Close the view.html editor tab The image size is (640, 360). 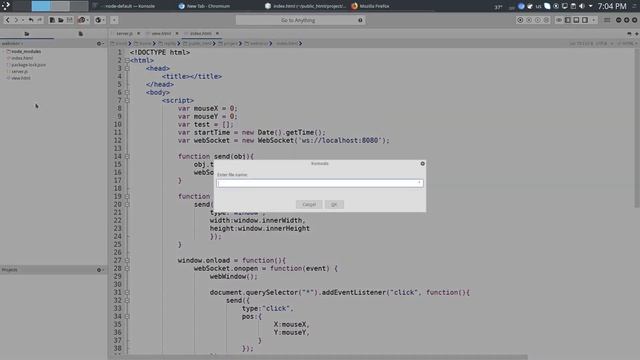[177, 33]
